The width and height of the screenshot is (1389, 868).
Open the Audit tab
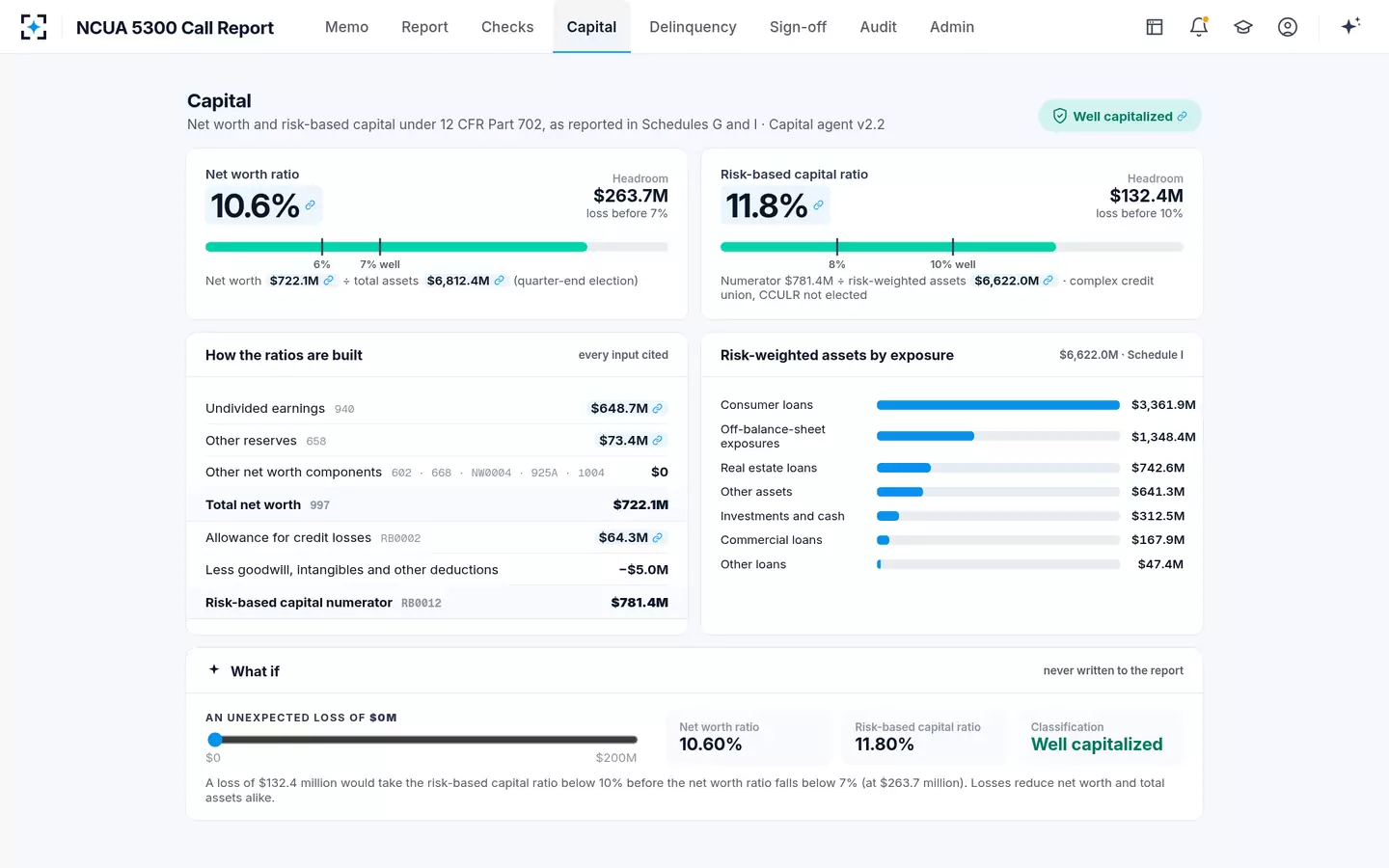[878, 27]
